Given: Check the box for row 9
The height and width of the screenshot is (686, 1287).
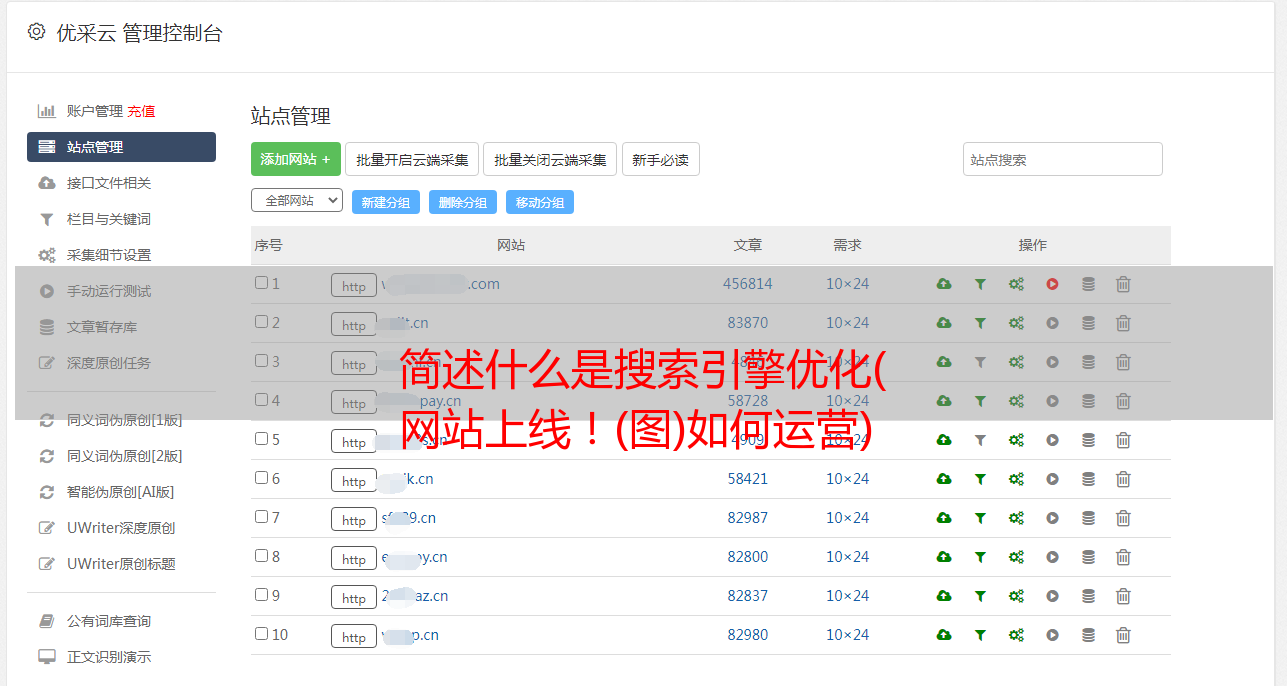Looking at the screenshot, I should 261,595.
